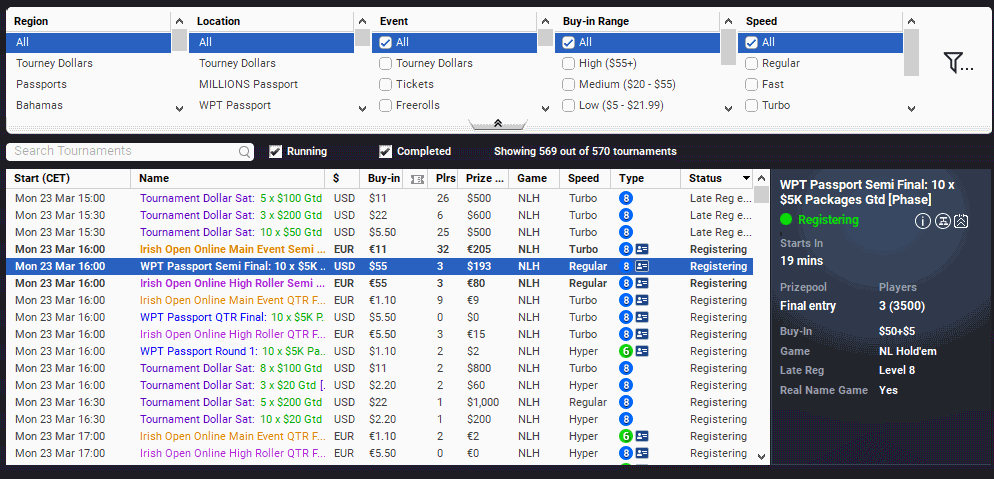
Task: Check the Low ($5 - $21.99) buy-in filter
Action: point(568,105)
